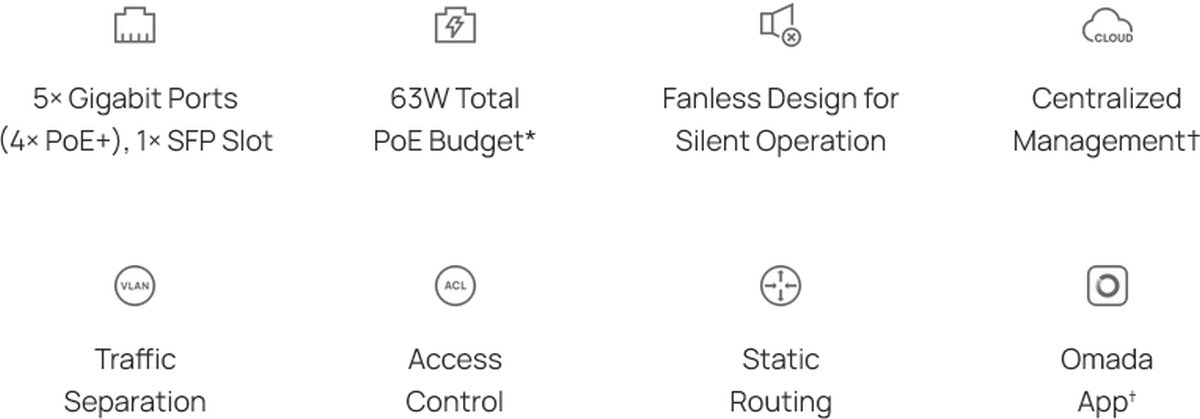Click the 'Static Routing' label
Image resolution: width=1200 pixels, height=419 pixels.
tap(780, 380)
